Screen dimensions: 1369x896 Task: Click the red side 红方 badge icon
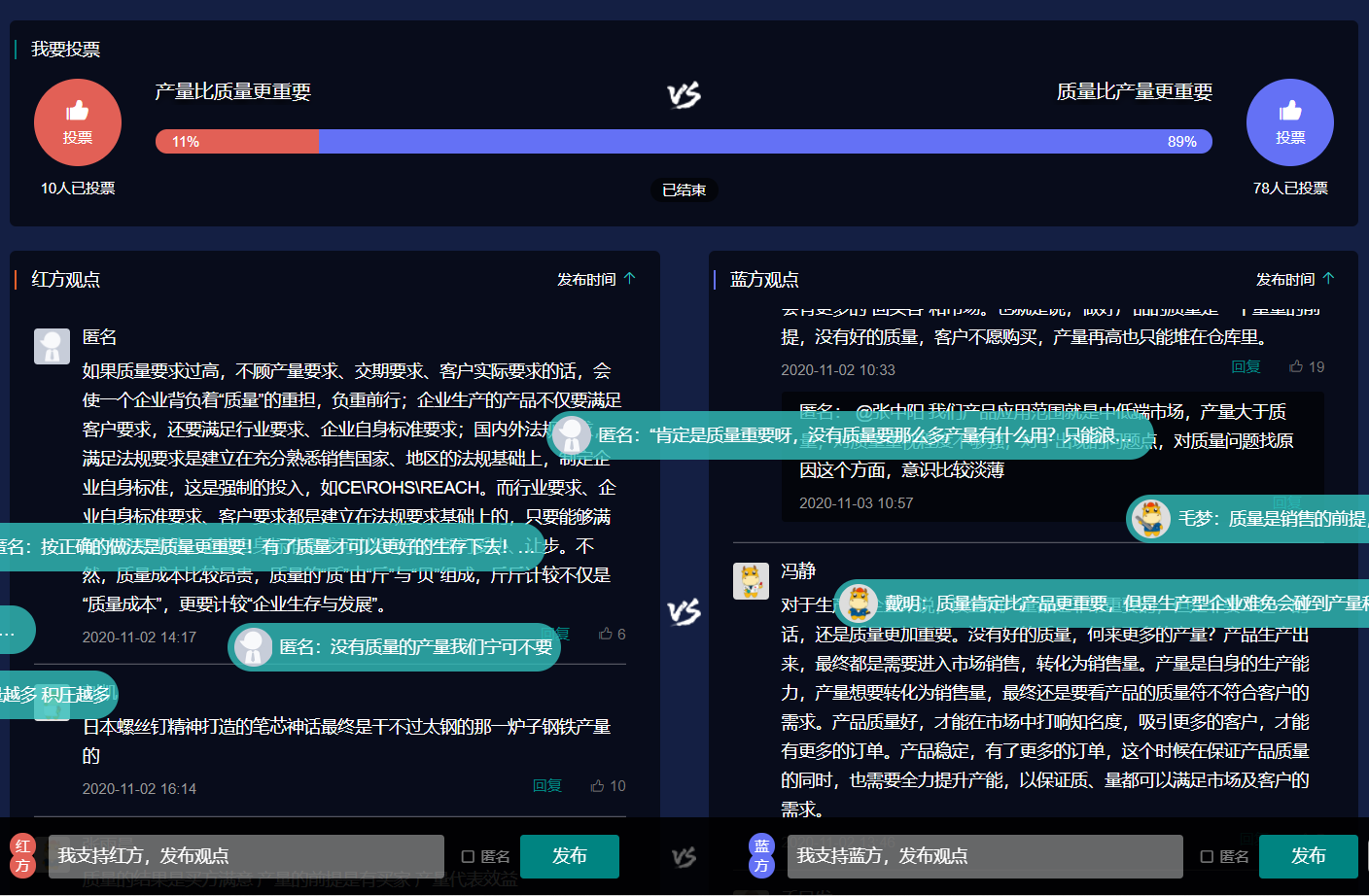coord(22,855)
